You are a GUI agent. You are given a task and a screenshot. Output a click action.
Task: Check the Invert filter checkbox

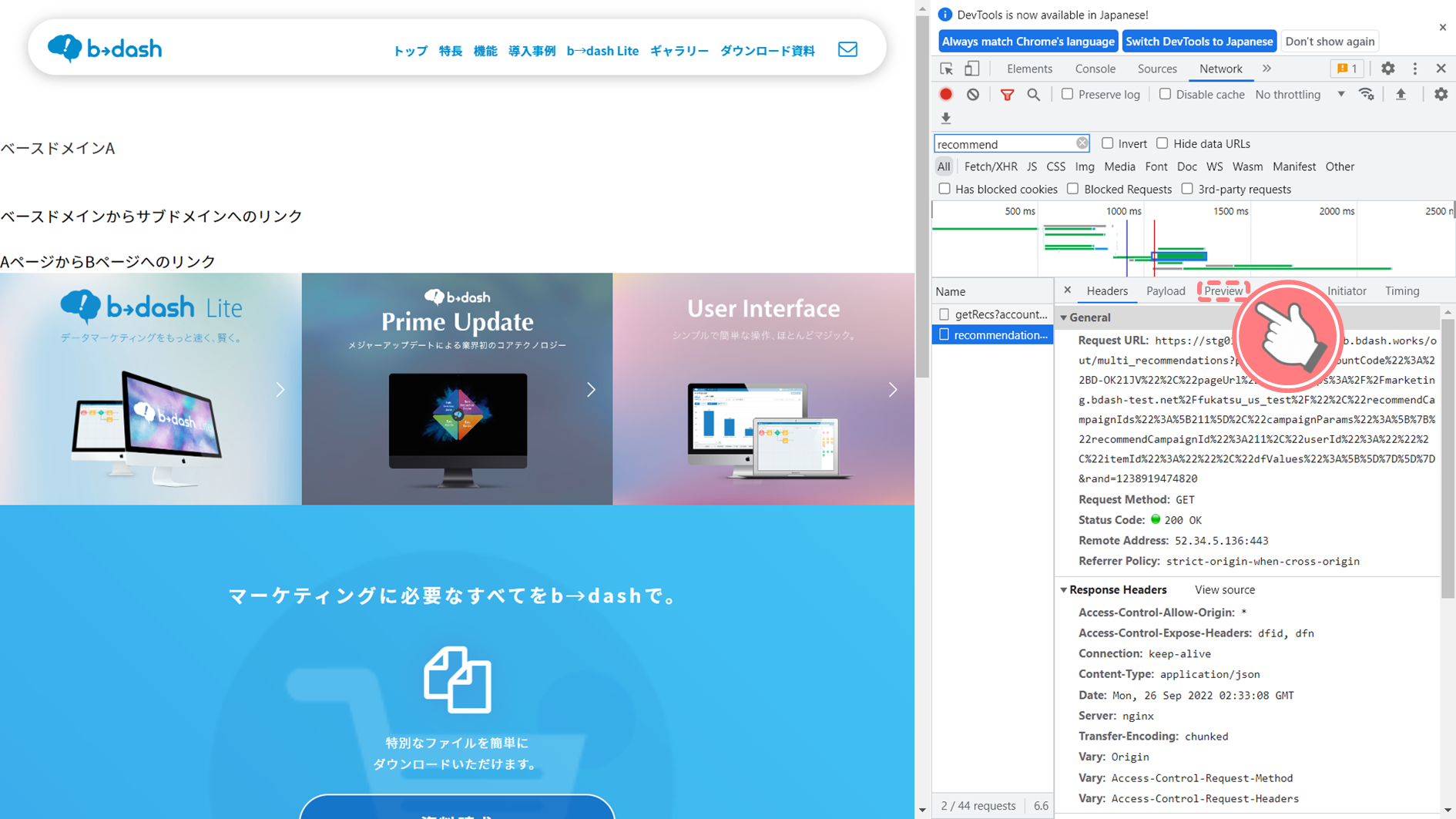pos(1107,143)
